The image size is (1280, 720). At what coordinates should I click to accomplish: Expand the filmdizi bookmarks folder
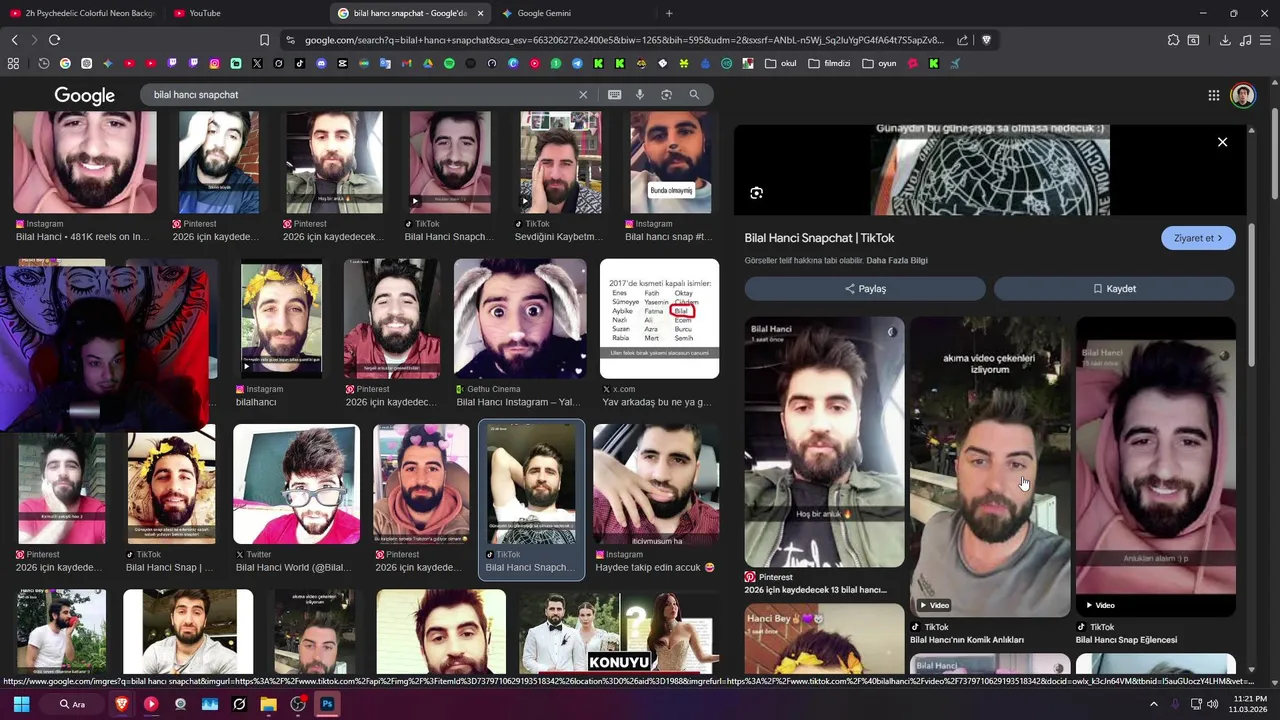pyautogui.click(x=830, y=63)
